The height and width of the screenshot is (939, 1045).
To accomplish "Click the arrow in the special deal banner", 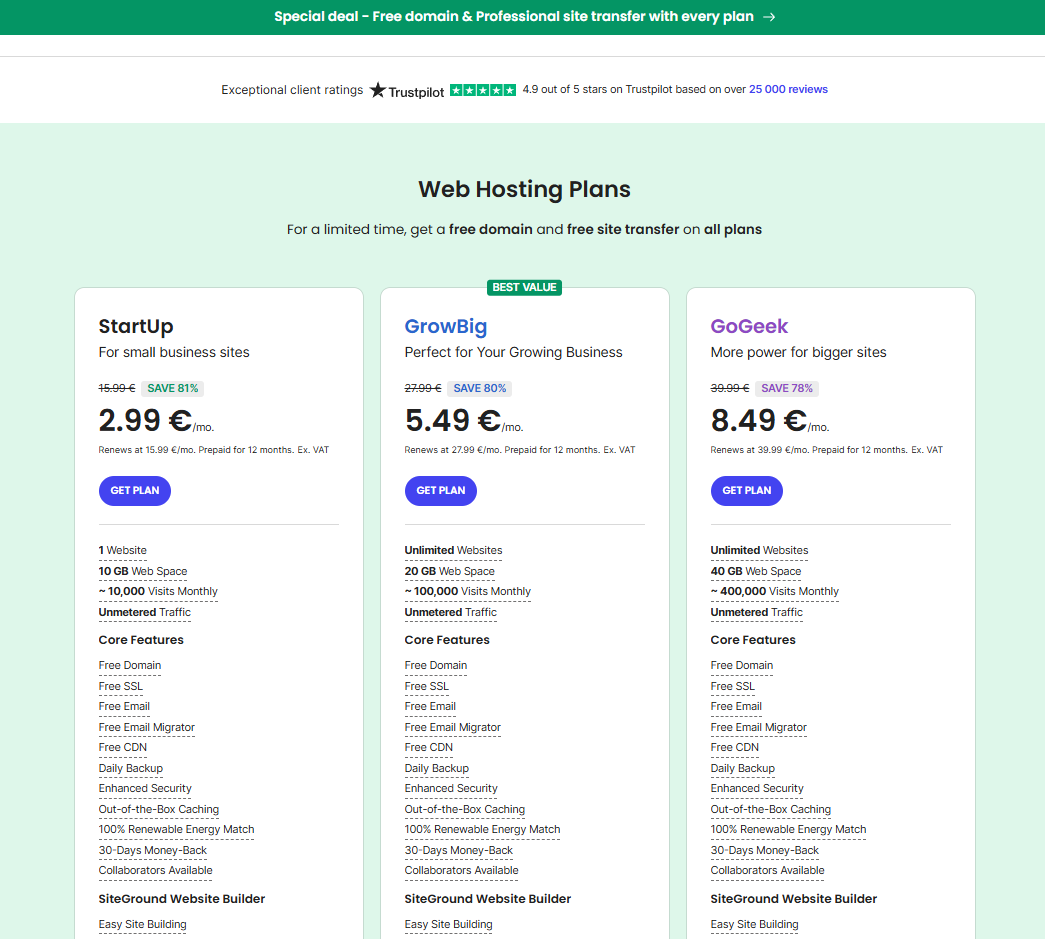I will pos(769,17).
